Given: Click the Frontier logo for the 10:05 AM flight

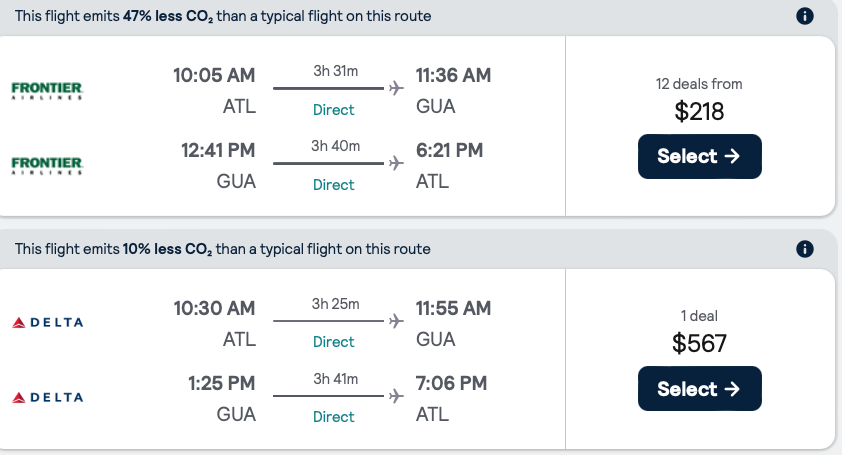Looking at the screenshot, I should (x=46, y=90).
